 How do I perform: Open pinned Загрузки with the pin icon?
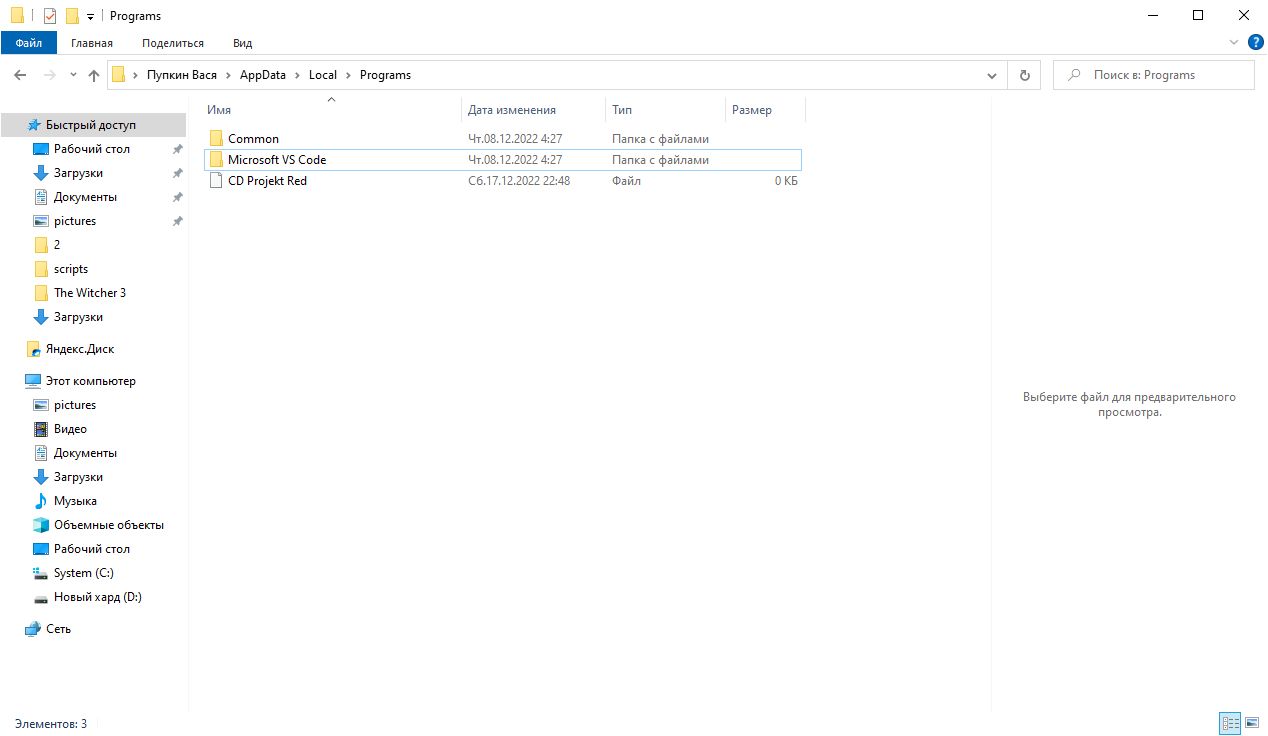click(x=78, y=173)
